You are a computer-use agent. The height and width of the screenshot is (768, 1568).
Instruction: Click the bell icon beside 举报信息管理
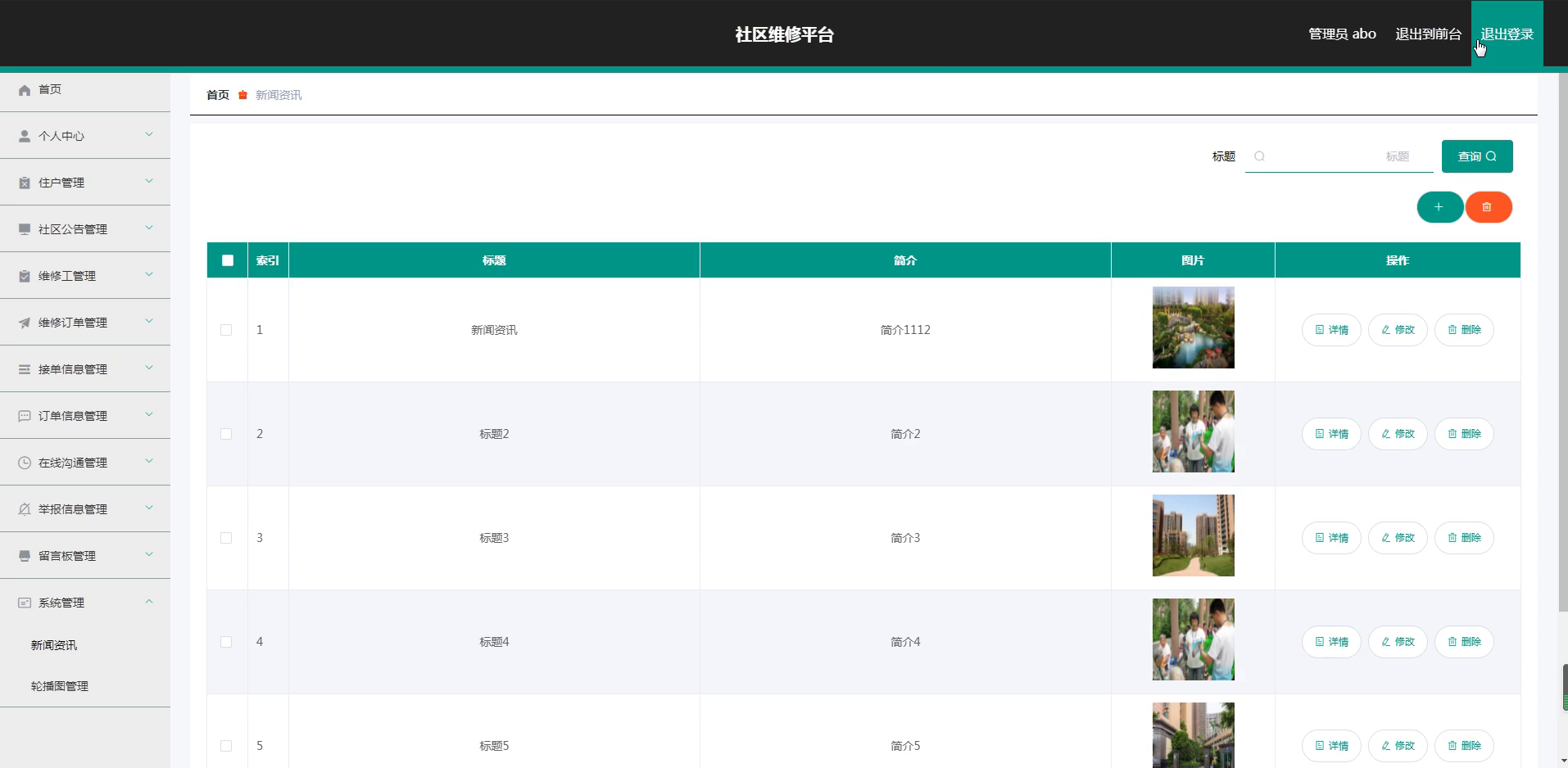[x=25, y=509]
